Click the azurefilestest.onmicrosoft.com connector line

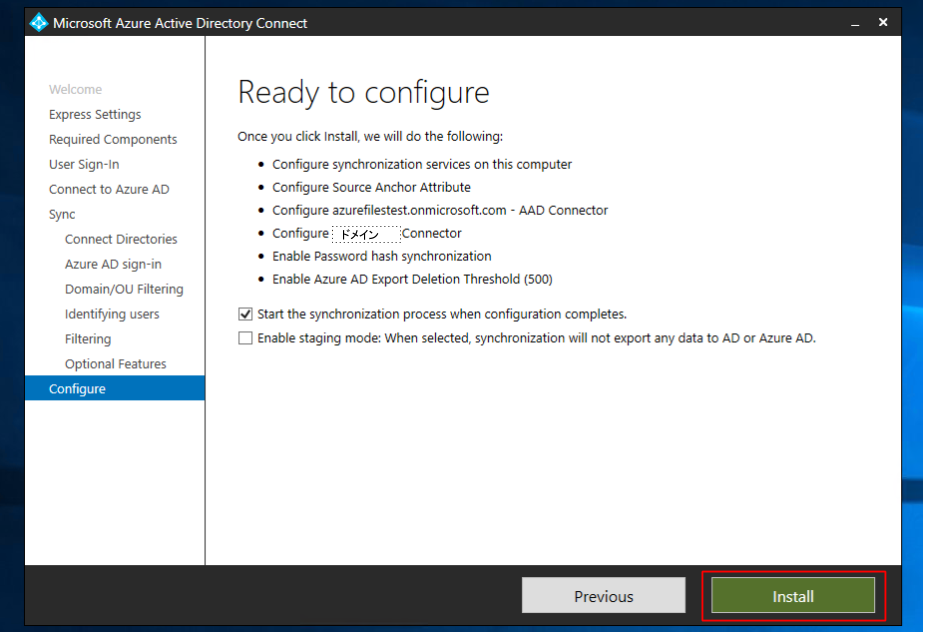click(x=440, y=210)
